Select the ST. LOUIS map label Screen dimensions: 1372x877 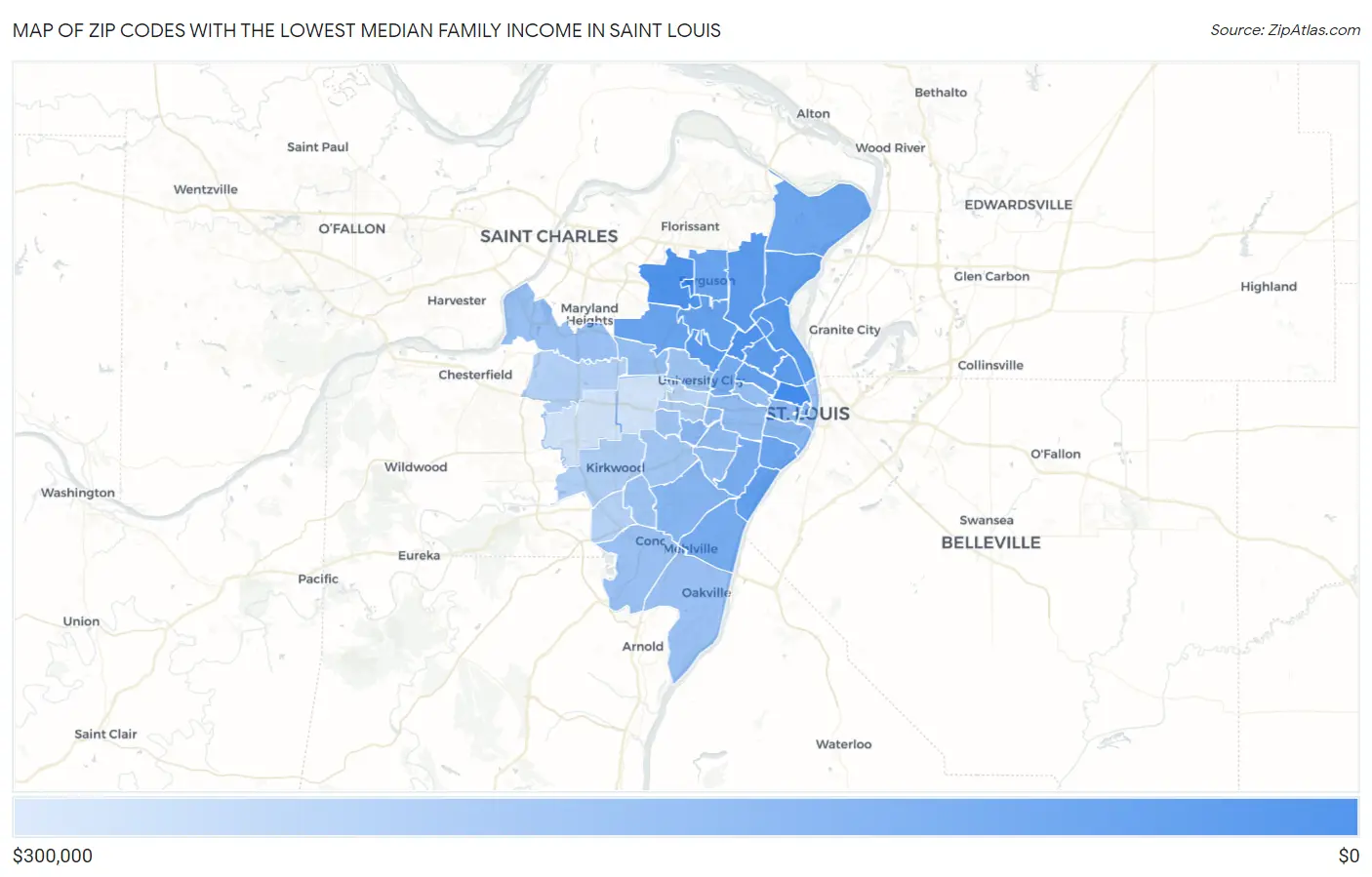[808, 414]
